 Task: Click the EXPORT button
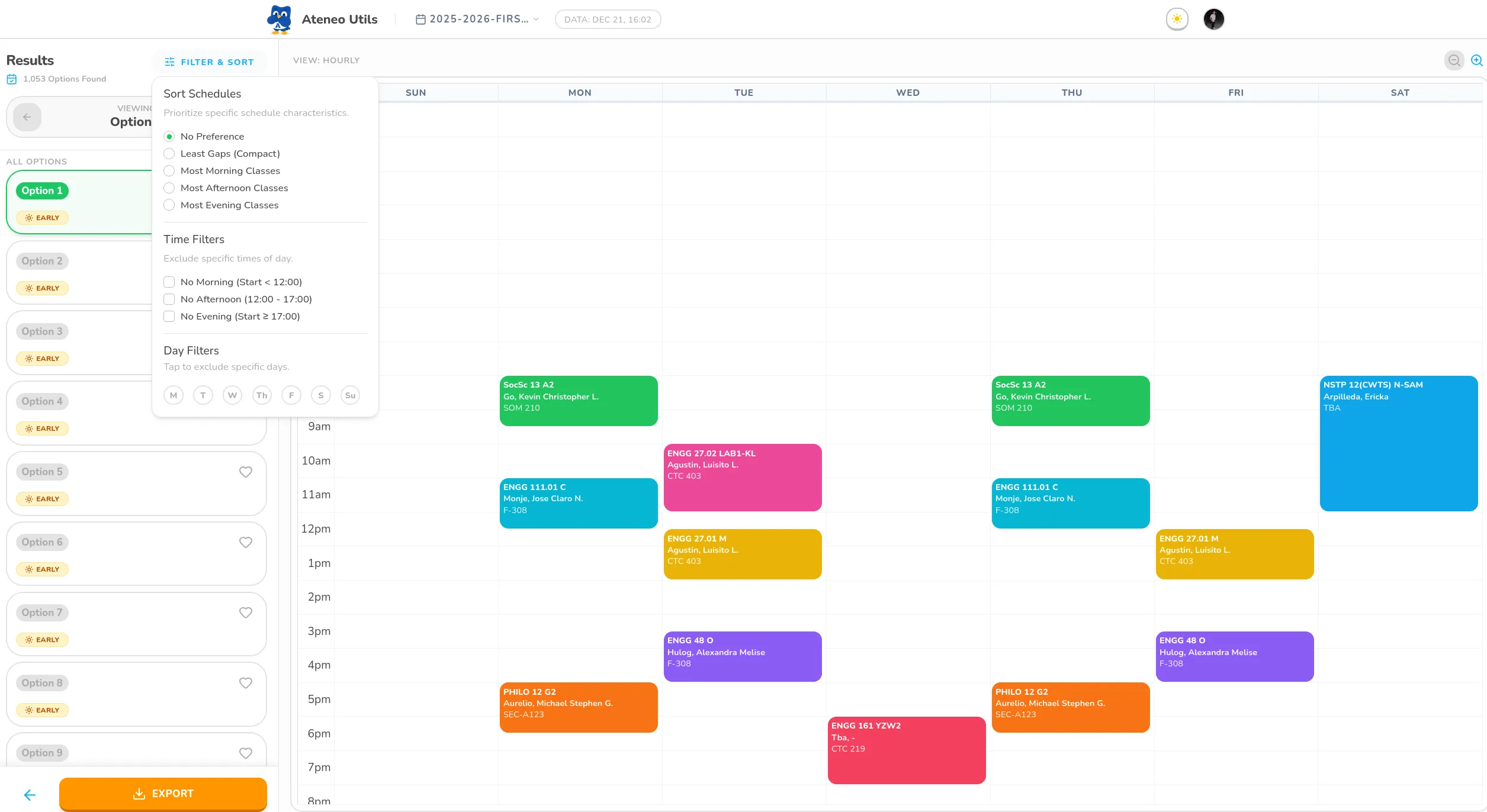(x=162, y=793)
